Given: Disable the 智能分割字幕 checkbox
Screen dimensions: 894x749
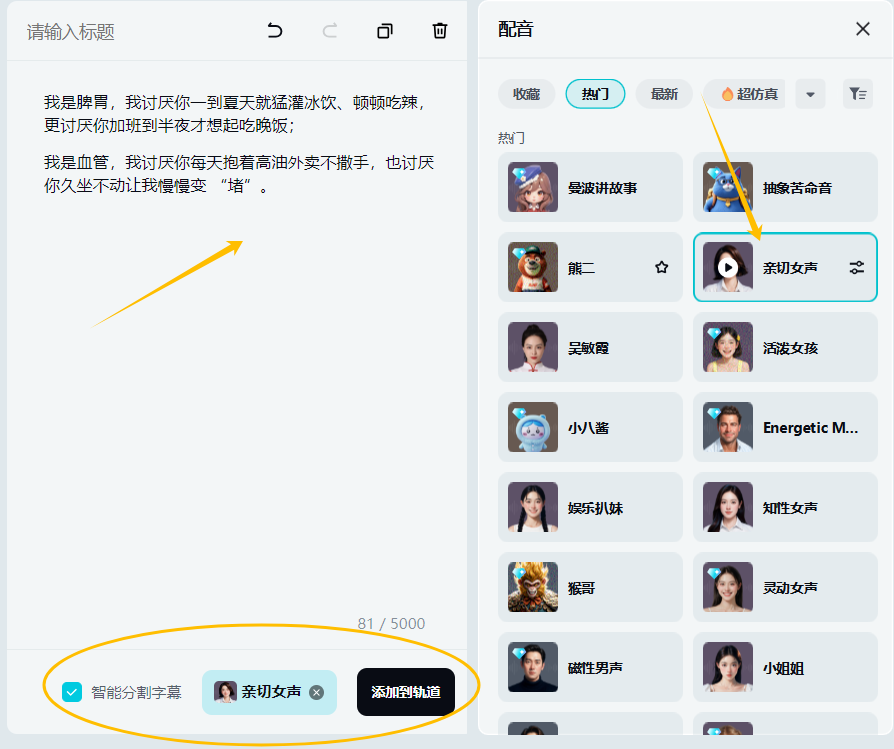Looking at the screenshot, I should [x=69, y=691].
